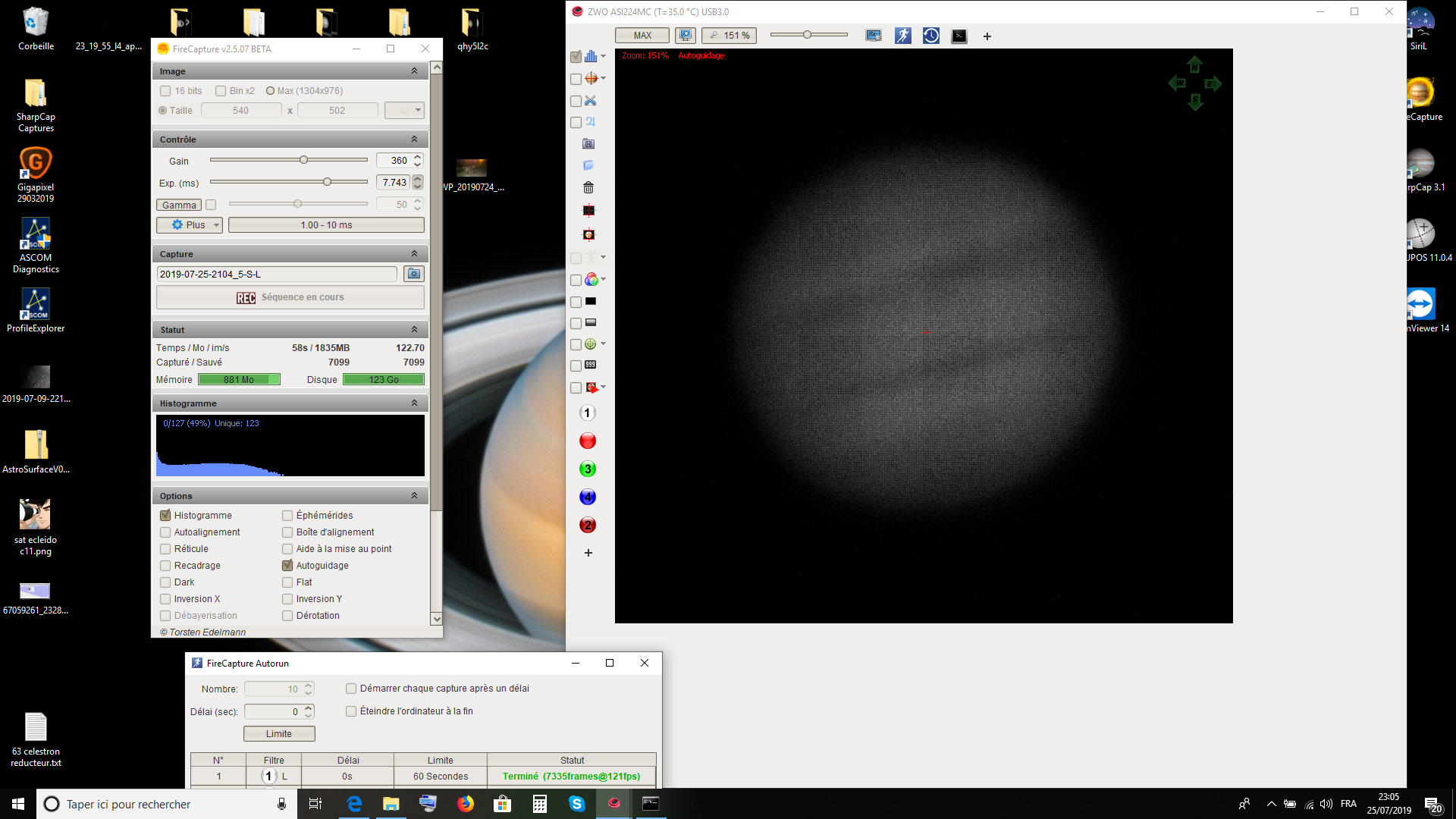Click the trash can icon in sidebar
This screenshot has height=819, width=1456.
coord(588,187)
